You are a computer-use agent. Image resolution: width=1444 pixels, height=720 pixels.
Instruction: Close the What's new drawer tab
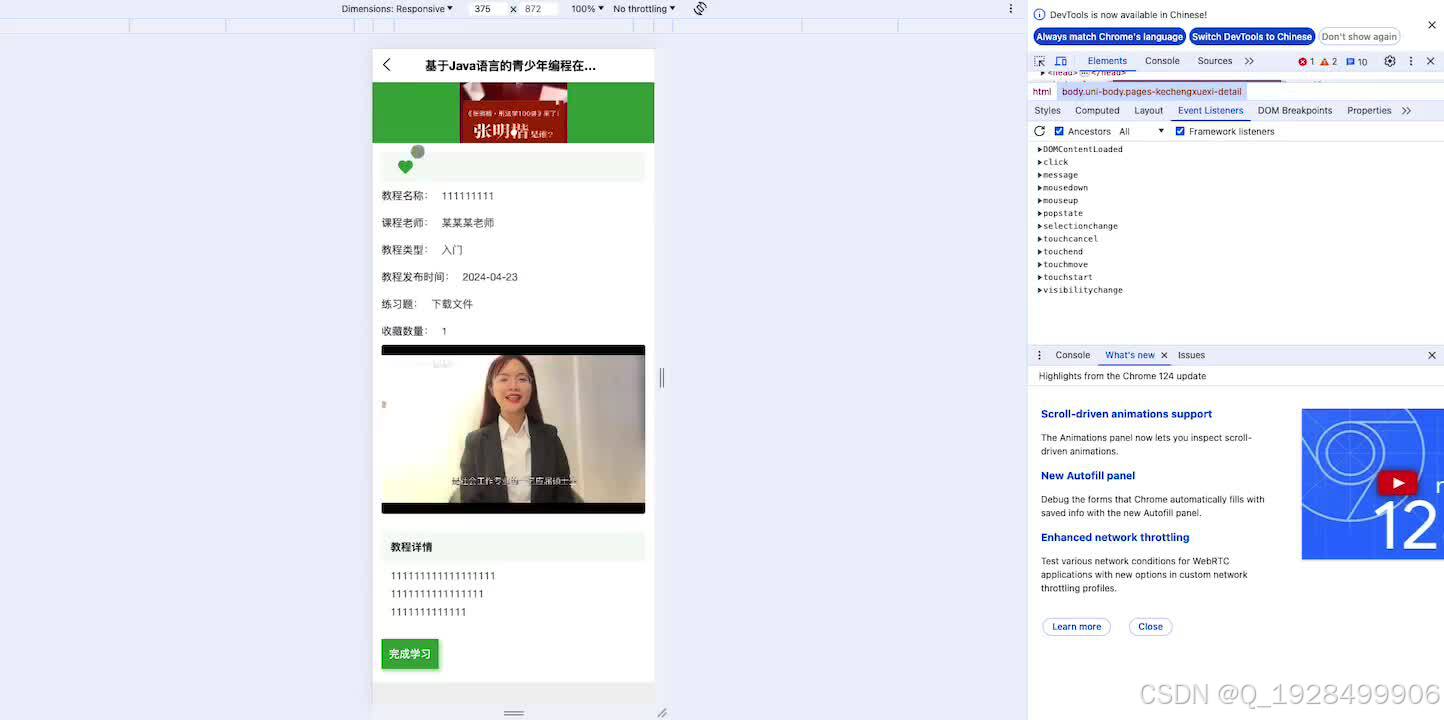(x=1164, y=355)
